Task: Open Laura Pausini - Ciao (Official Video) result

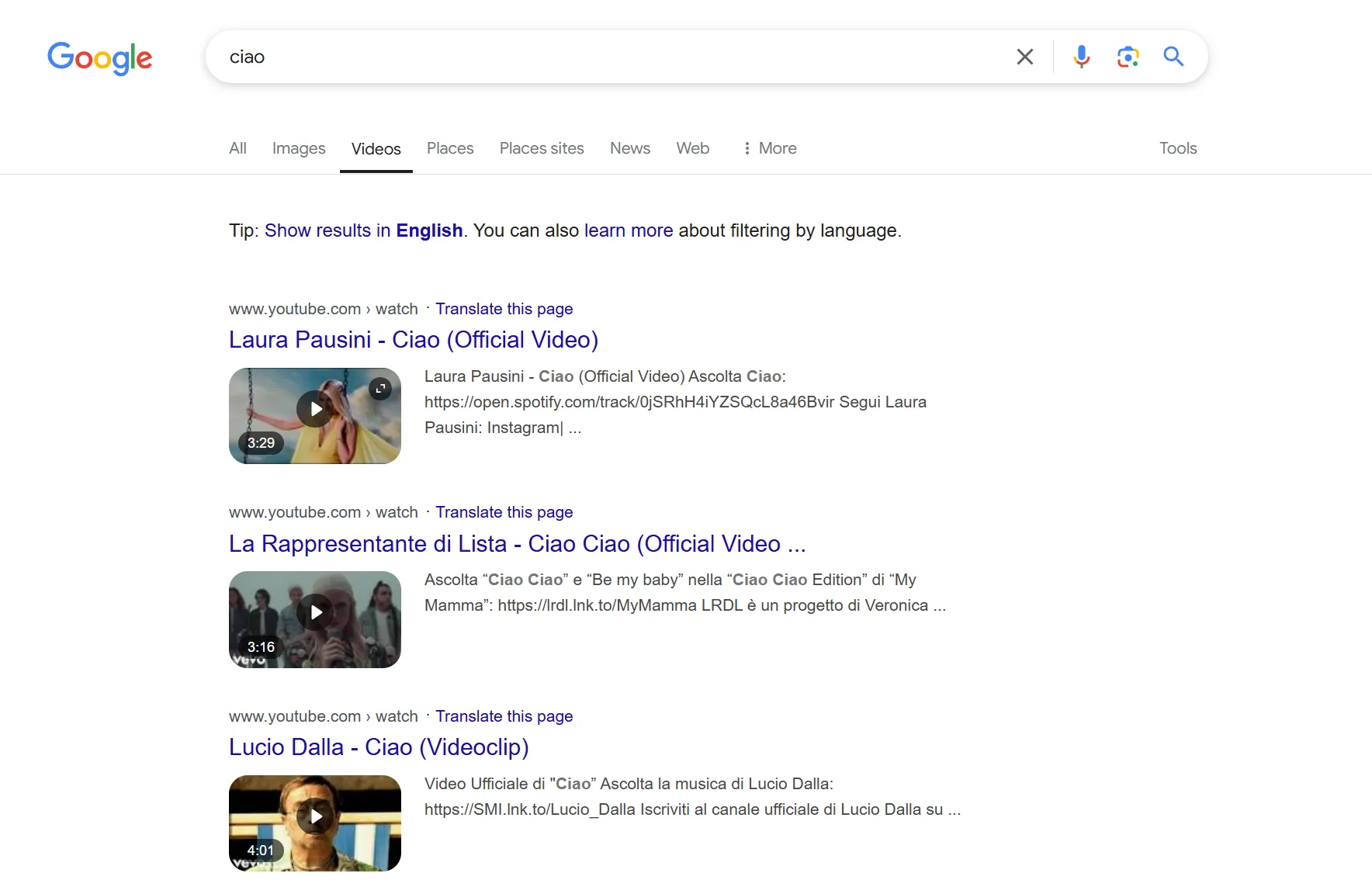Action: pos(413,340)
